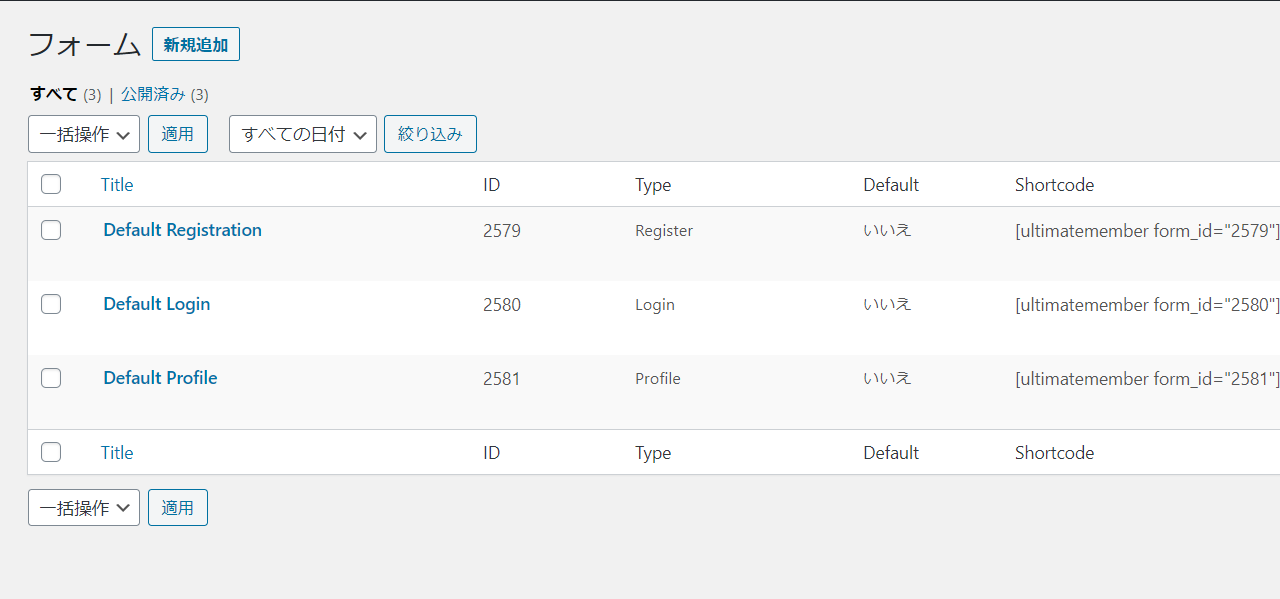Screen dimensions: 1280x599
Task: Switch to the 公開済み filter view
Action: click(153, 94)
